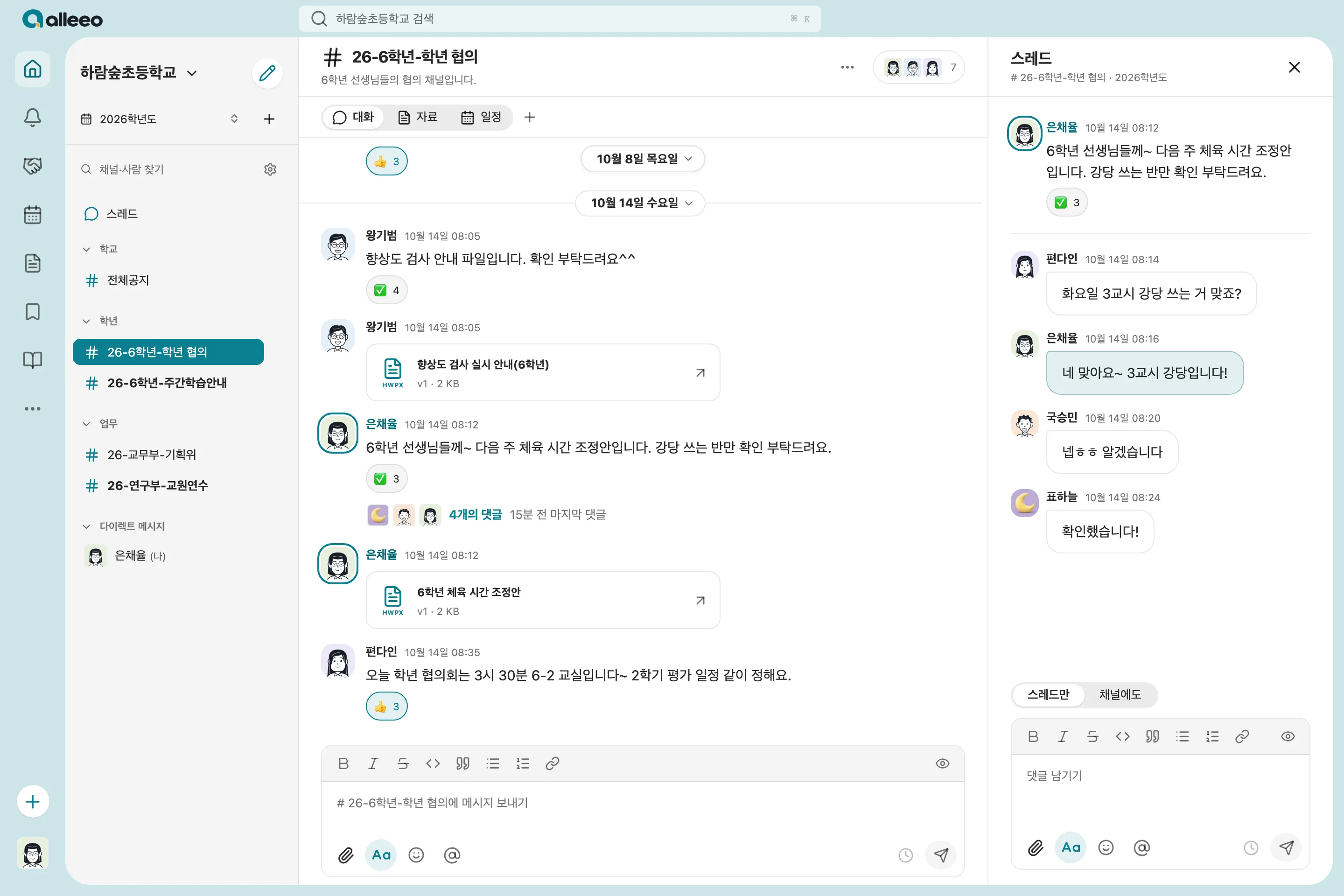Send the channel message

click(x=941, y=855)
